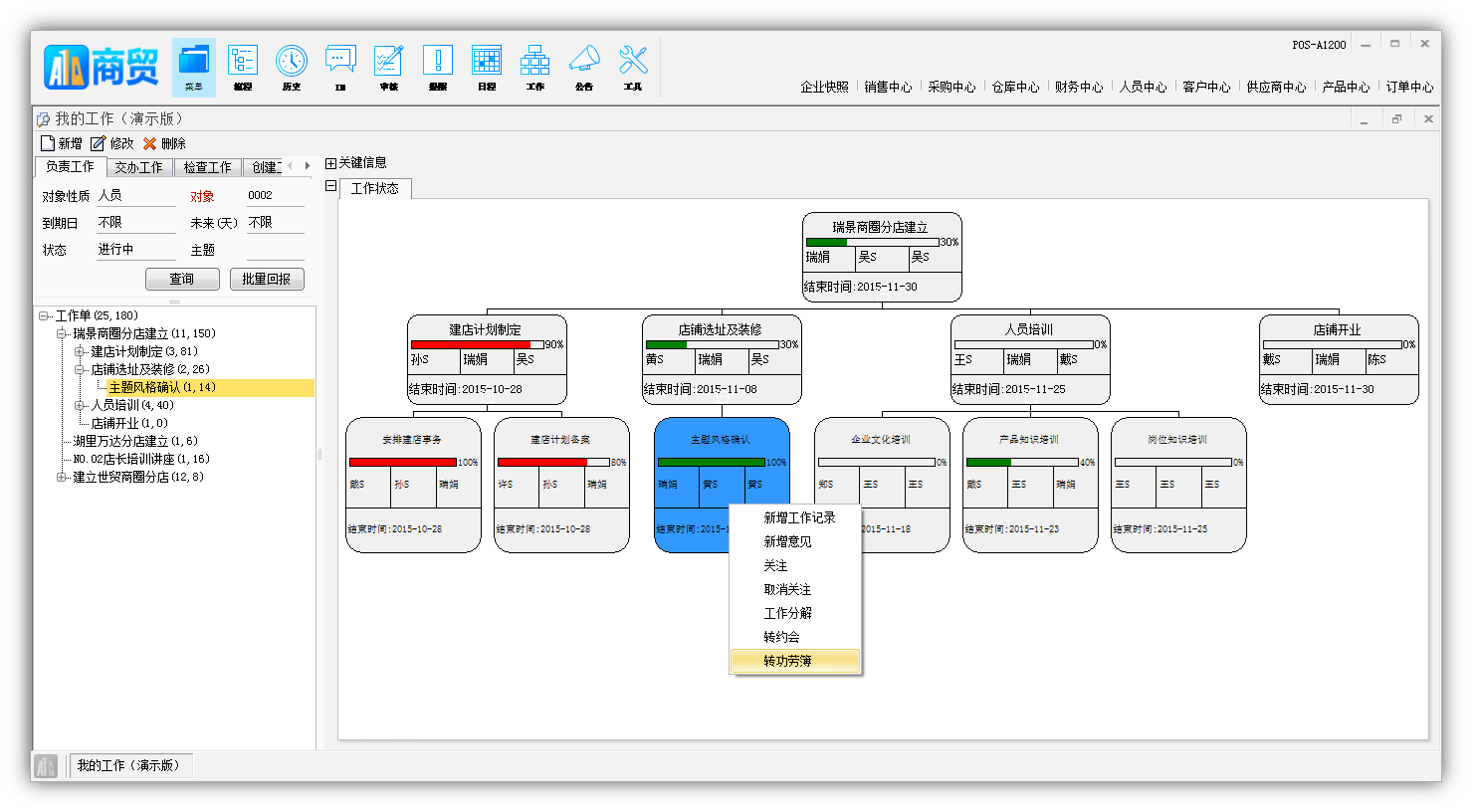
Task: Click the 审核 checklist icon
Action: (388, 62)
